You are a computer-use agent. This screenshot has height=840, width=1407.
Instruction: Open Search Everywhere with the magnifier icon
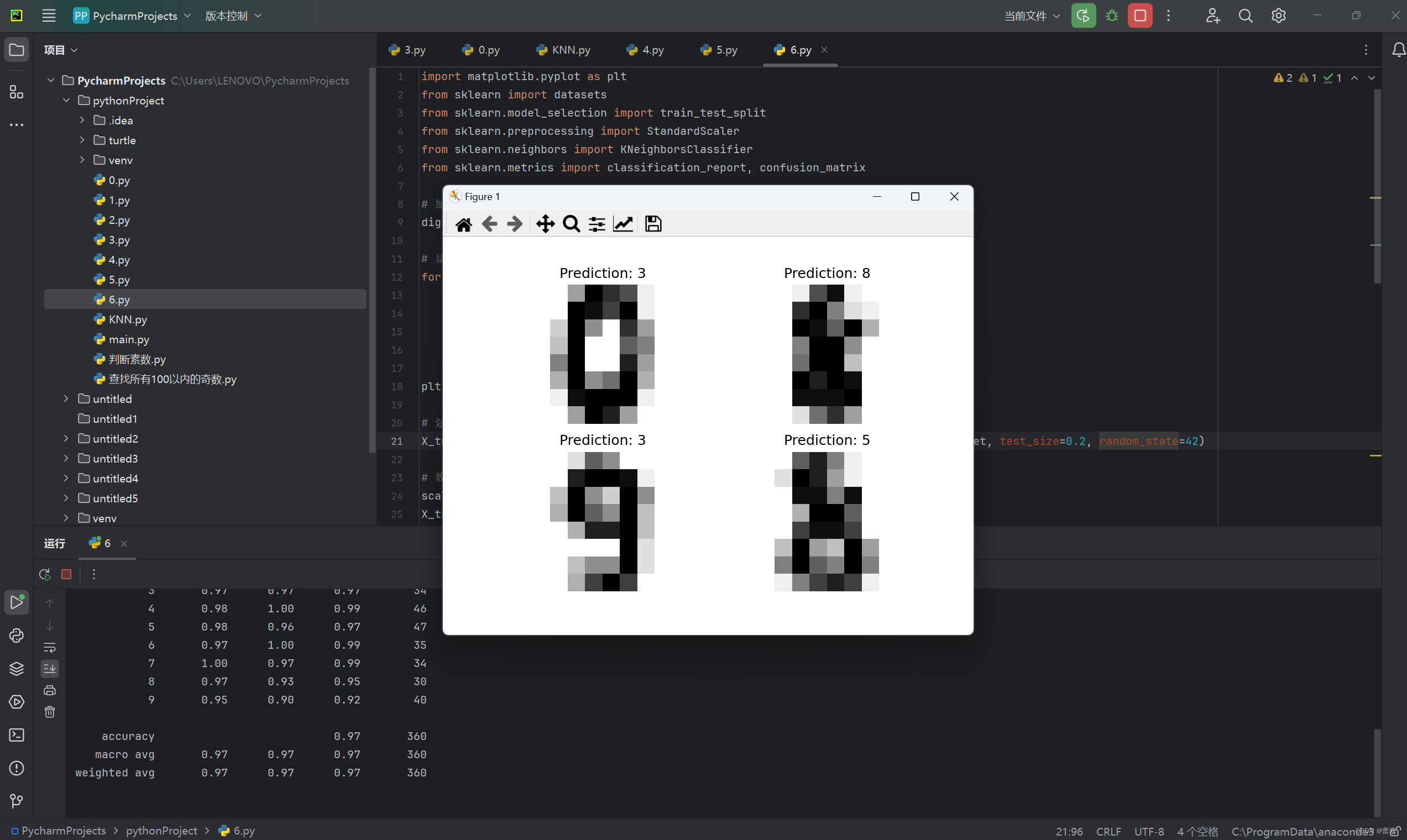click(x=1245, y=15)
